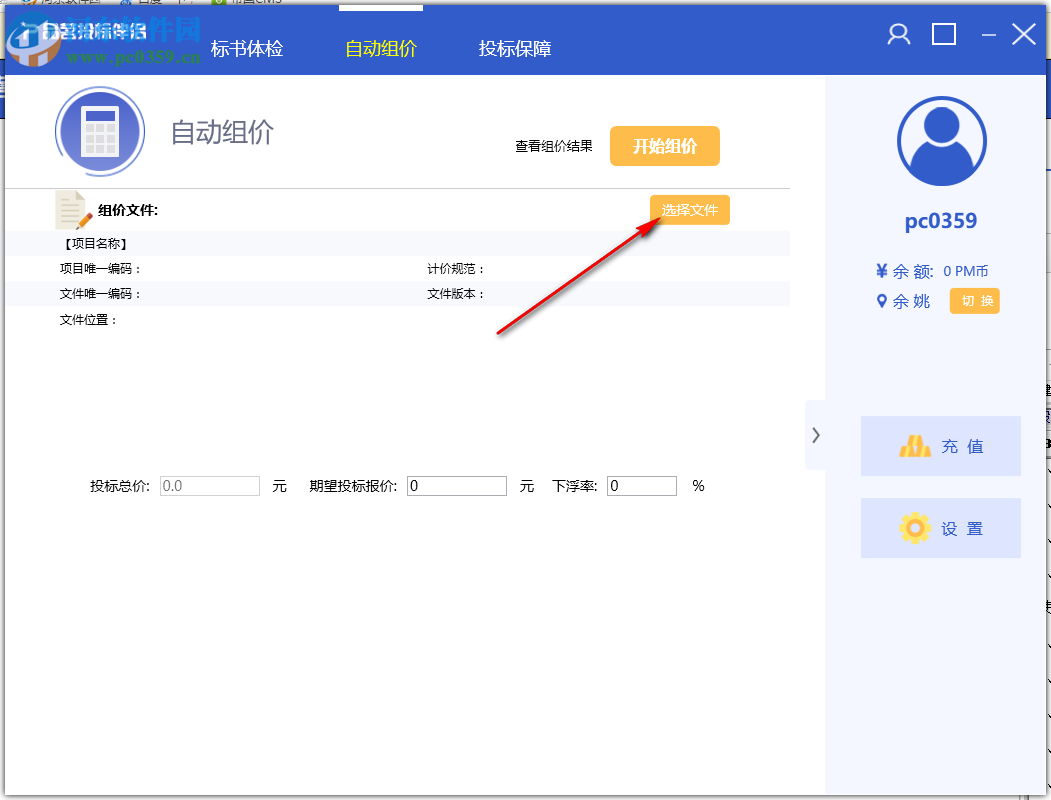
Task: Click the 期望投标报价 input box
Action: [456, 485]
